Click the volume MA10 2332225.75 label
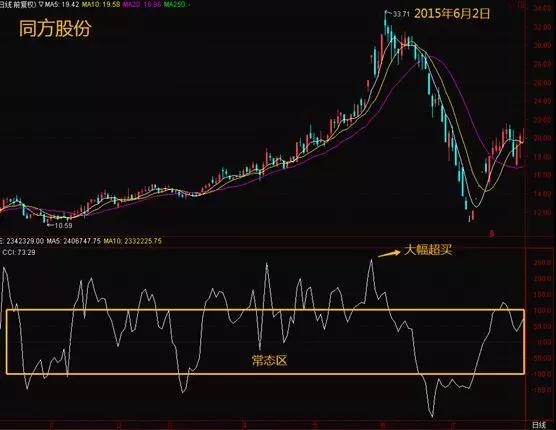The image size is (556, 430). [133, 241]
